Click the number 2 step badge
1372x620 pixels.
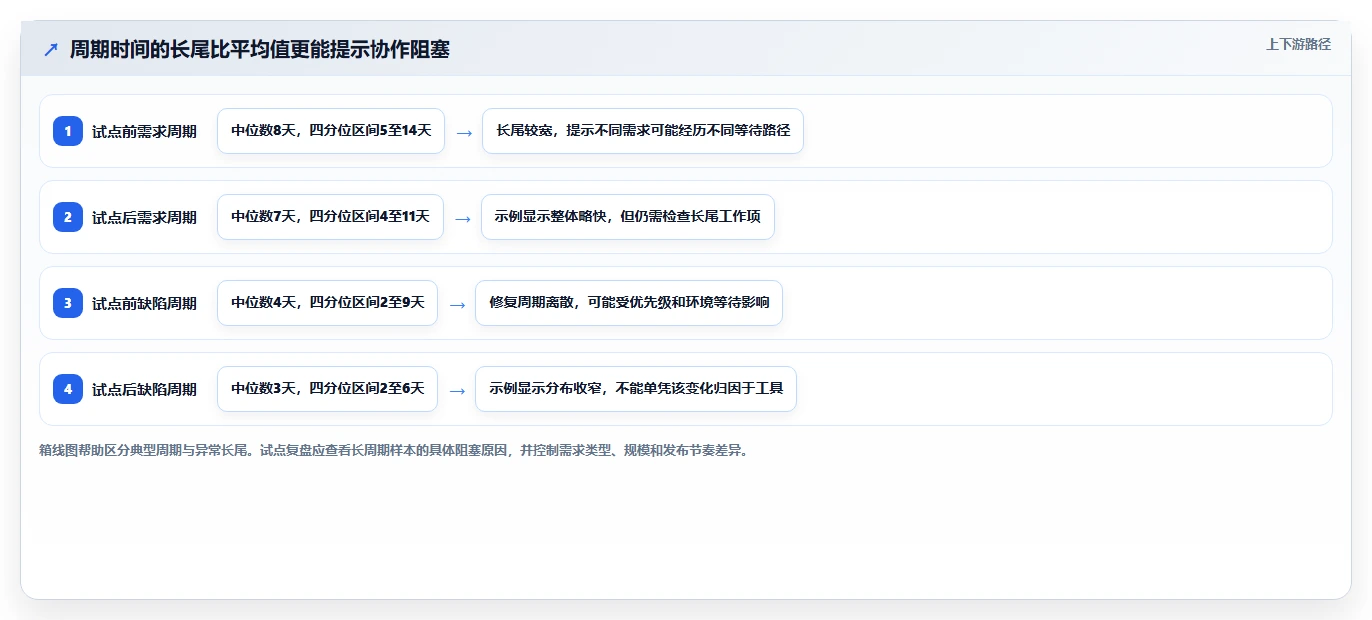68,217
